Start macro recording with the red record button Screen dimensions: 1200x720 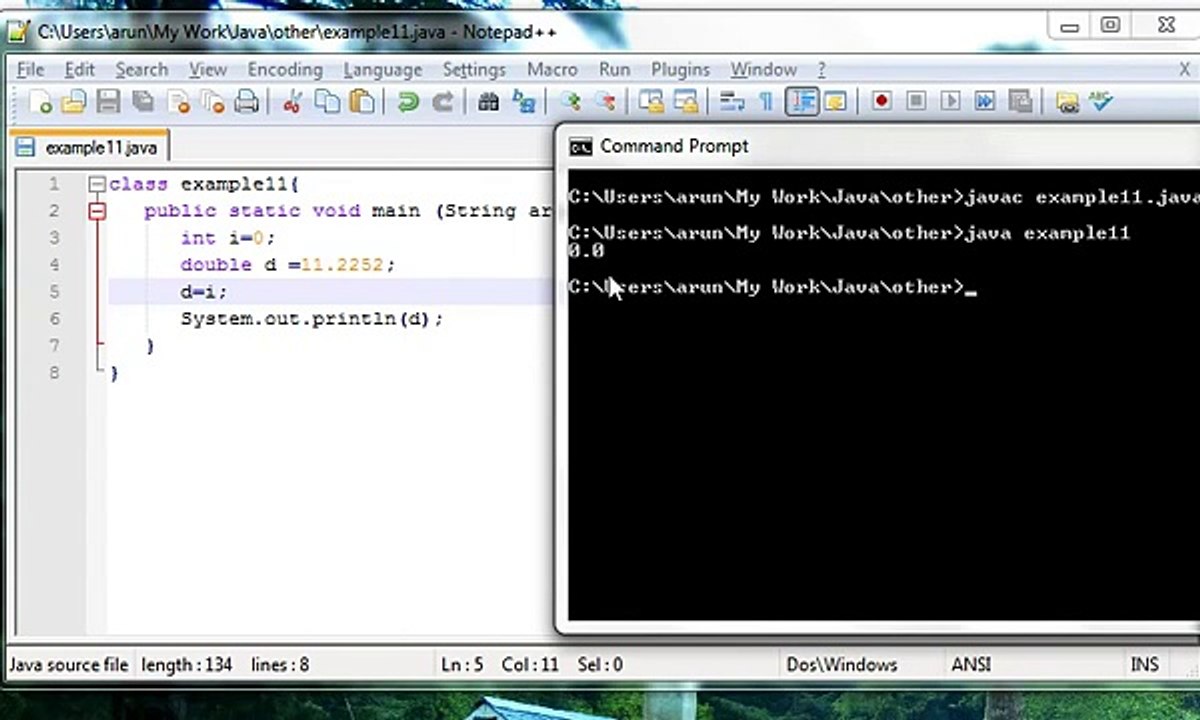coord(881,101)
